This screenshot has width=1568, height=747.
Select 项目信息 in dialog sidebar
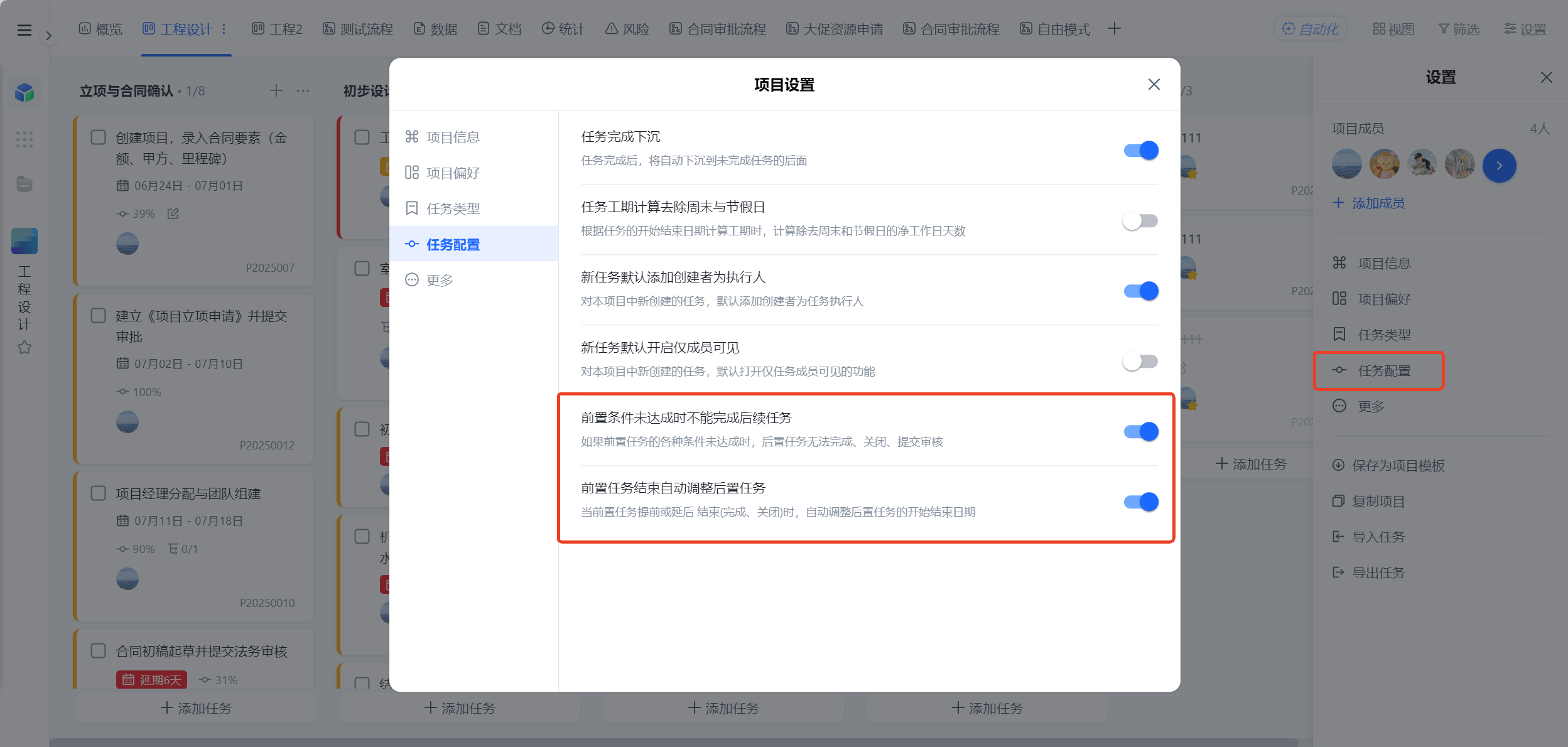(473, 137)
